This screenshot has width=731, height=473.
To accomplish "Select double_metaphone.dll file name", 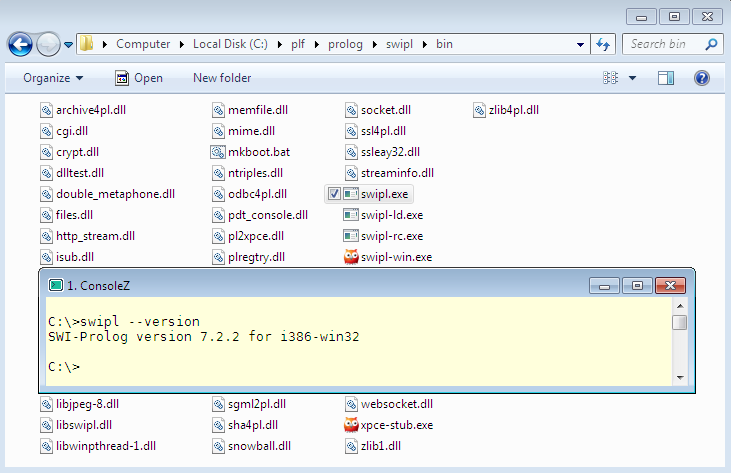I will point(115,194).
